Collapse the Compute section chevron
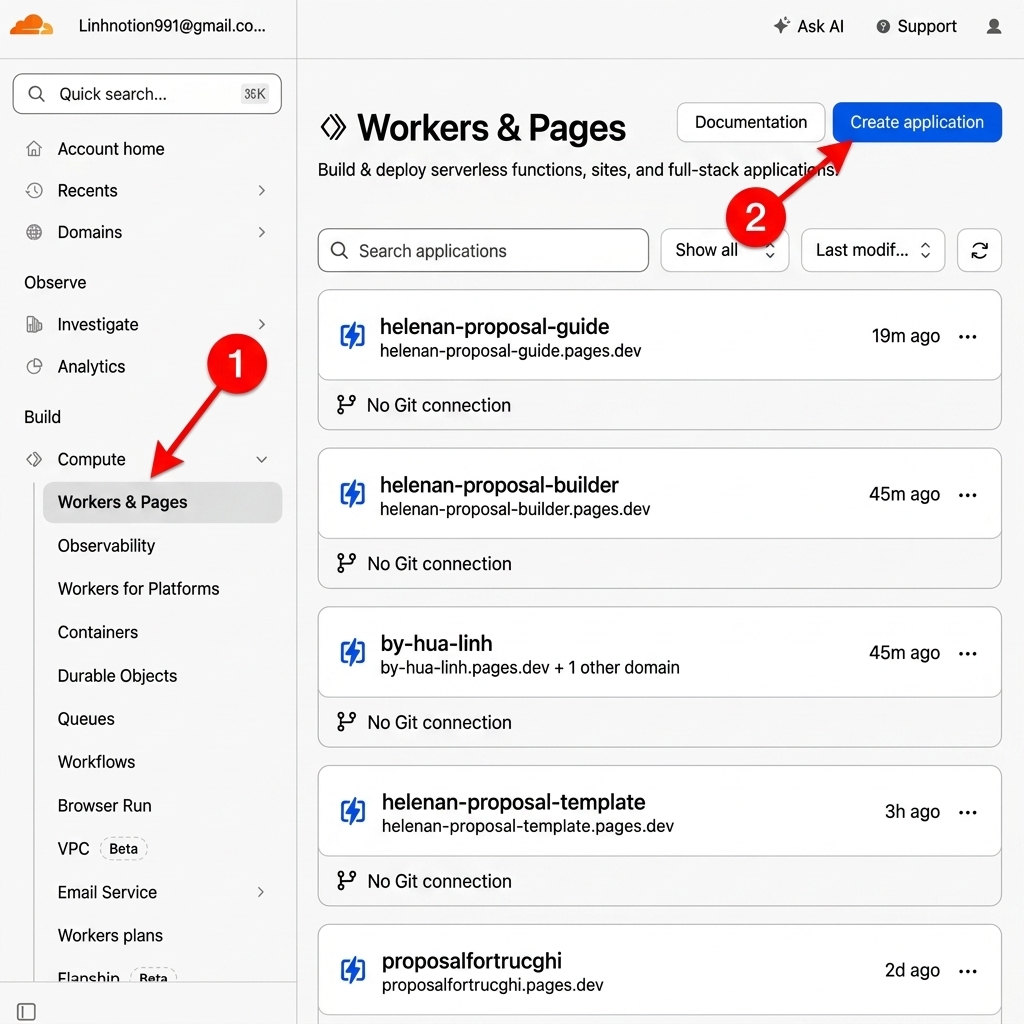This screenshot has height=1024, width=1024. pyautogui.click(x=261, y=459)
